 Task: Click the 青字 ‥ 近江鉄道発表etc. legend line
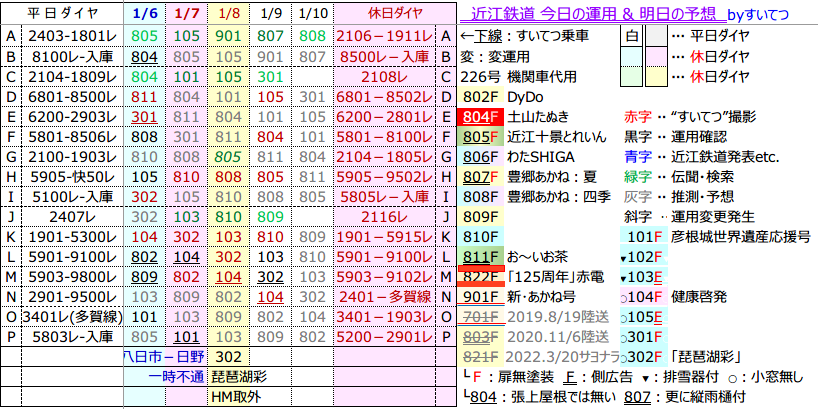tap(702, 158)
